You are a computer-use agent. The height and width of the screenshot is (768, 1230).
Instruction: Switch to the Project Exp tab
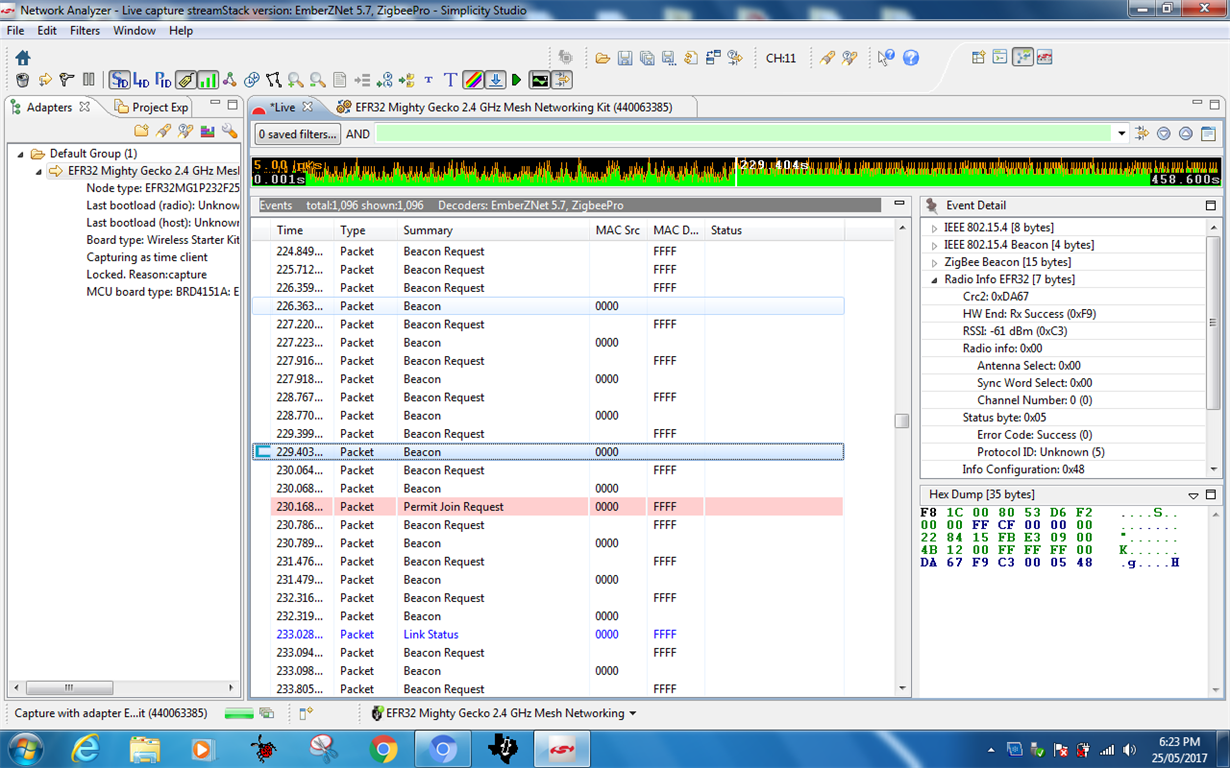tap(151, 107)
